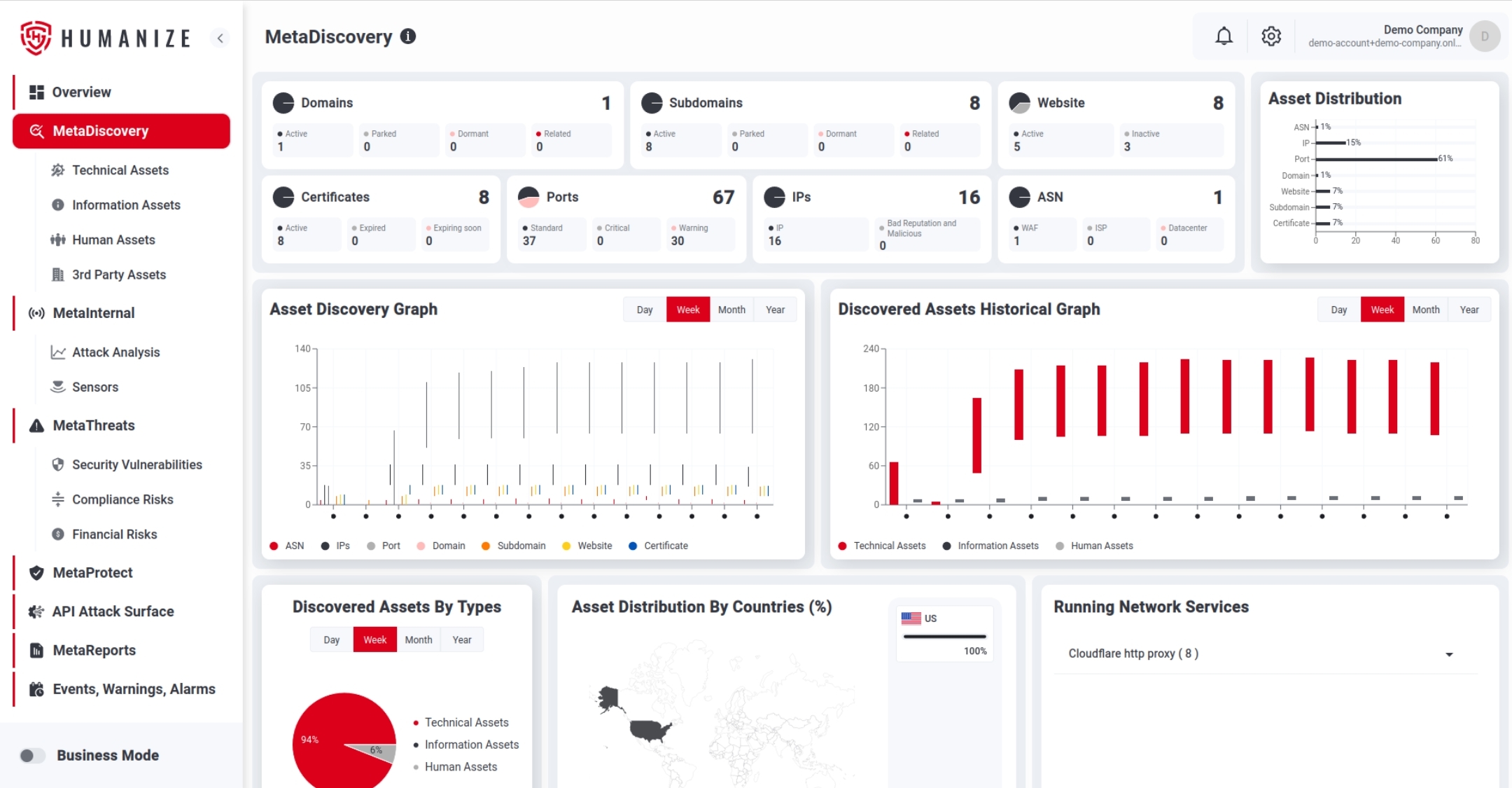This screenshot has width=1512, height=788.
Task: Click the Humanize shield logo
Action: (x=36, y=37)
